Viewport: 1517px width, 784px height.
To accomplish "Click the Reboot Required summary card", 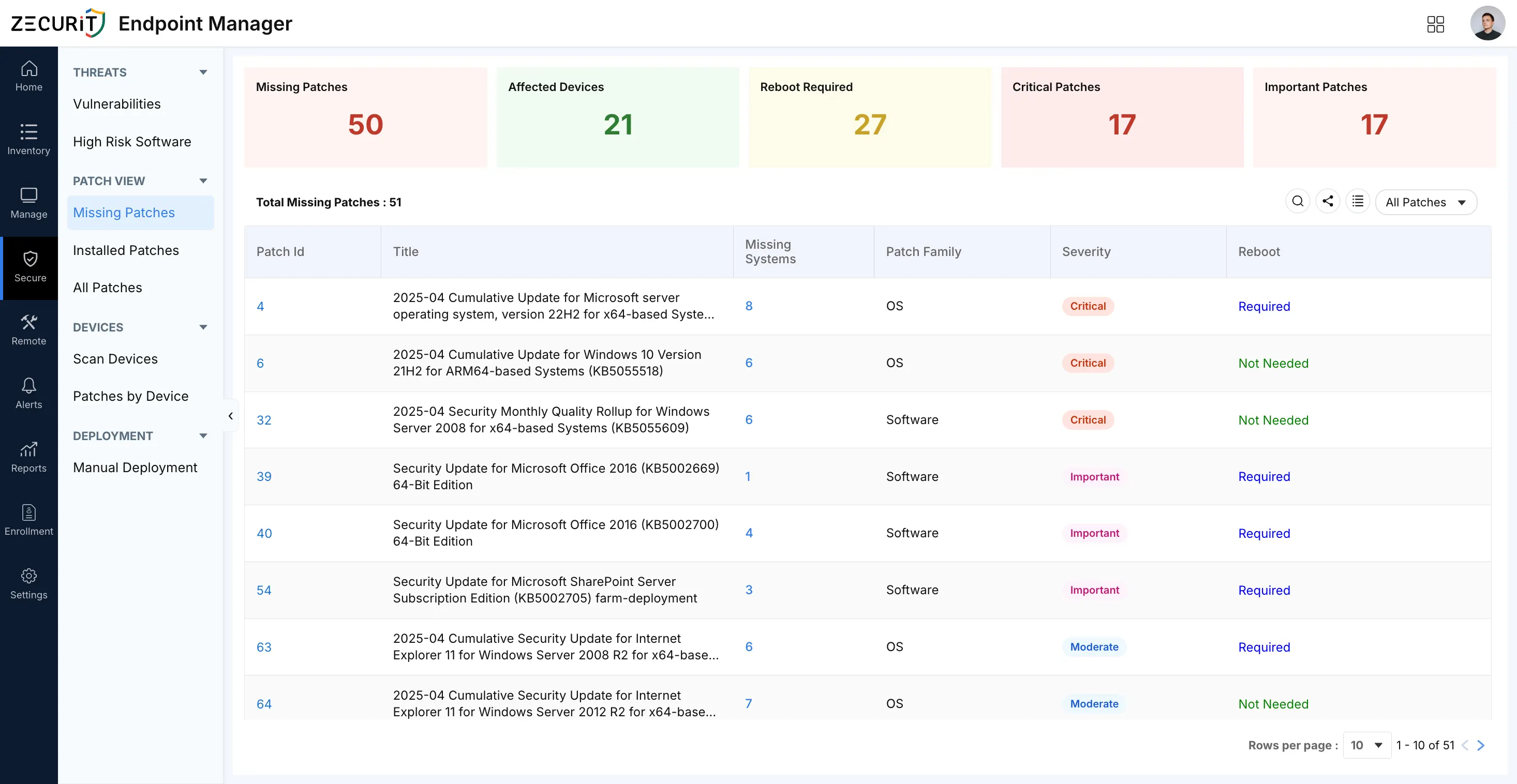I will tap(870, 117).
